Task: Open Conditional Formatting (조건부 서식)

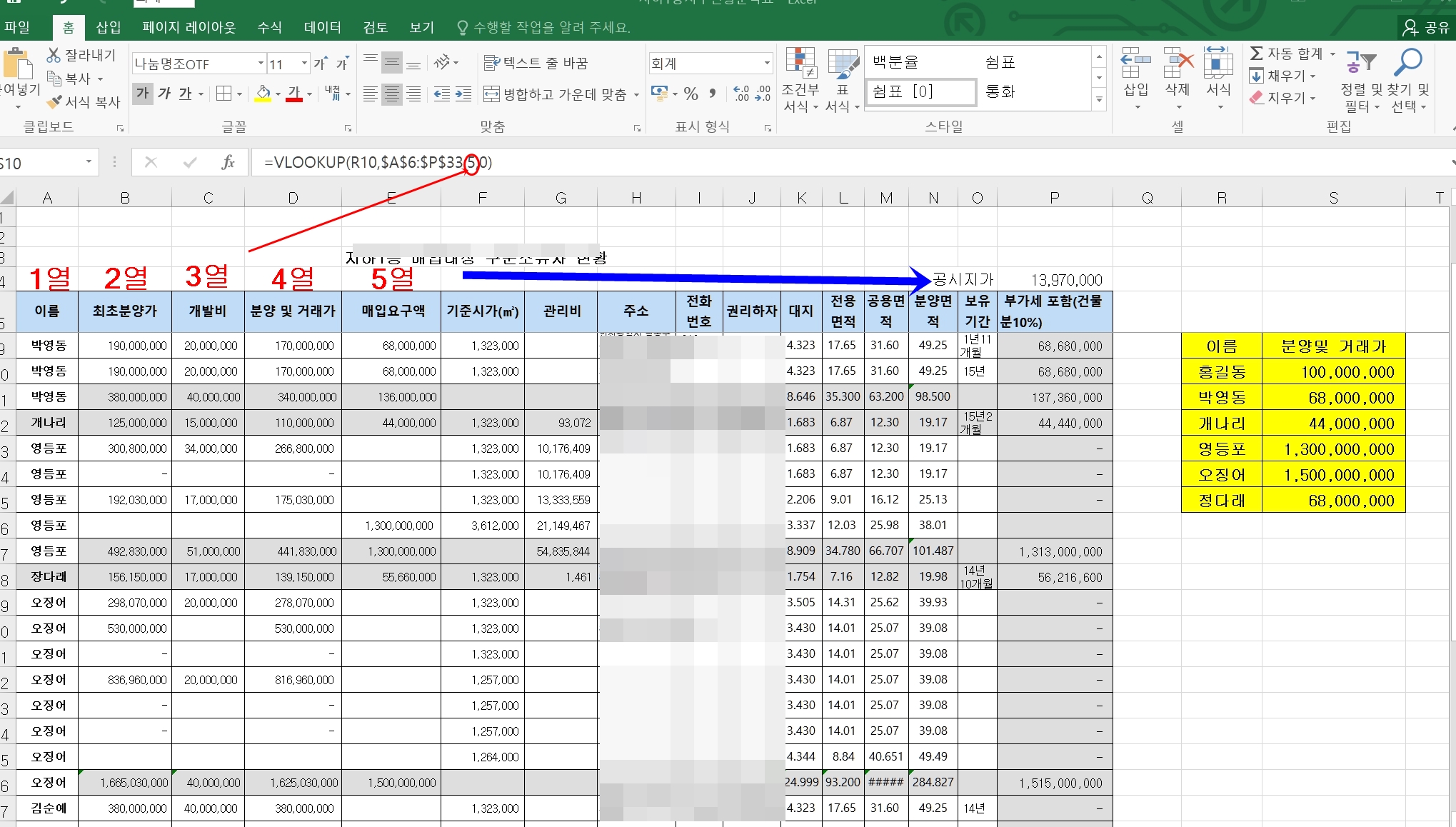Action: click(800, 79)
